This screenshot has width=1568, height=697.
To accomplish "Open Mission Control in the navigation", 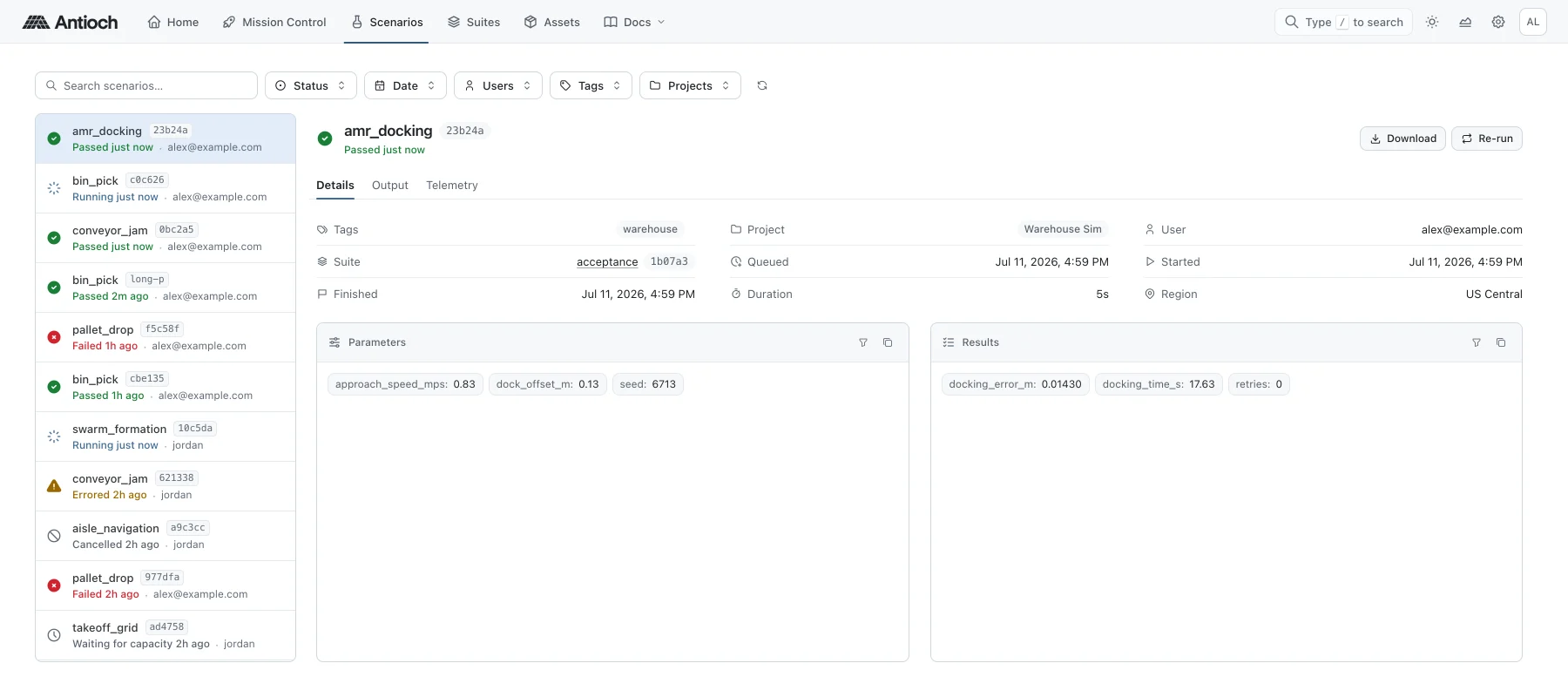I will tap(274, 22).
